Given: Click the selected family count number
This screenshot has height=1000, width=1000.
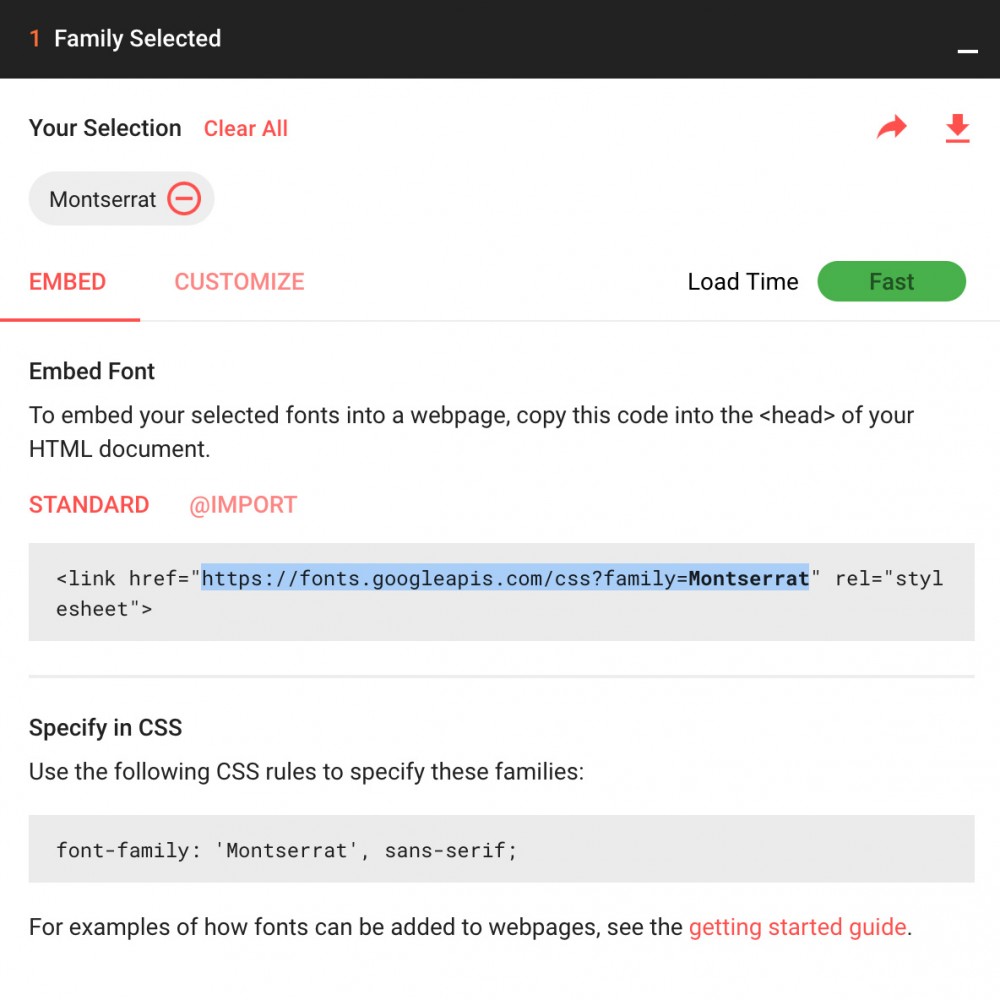Looking at the screenshot, I should (35, 39).
